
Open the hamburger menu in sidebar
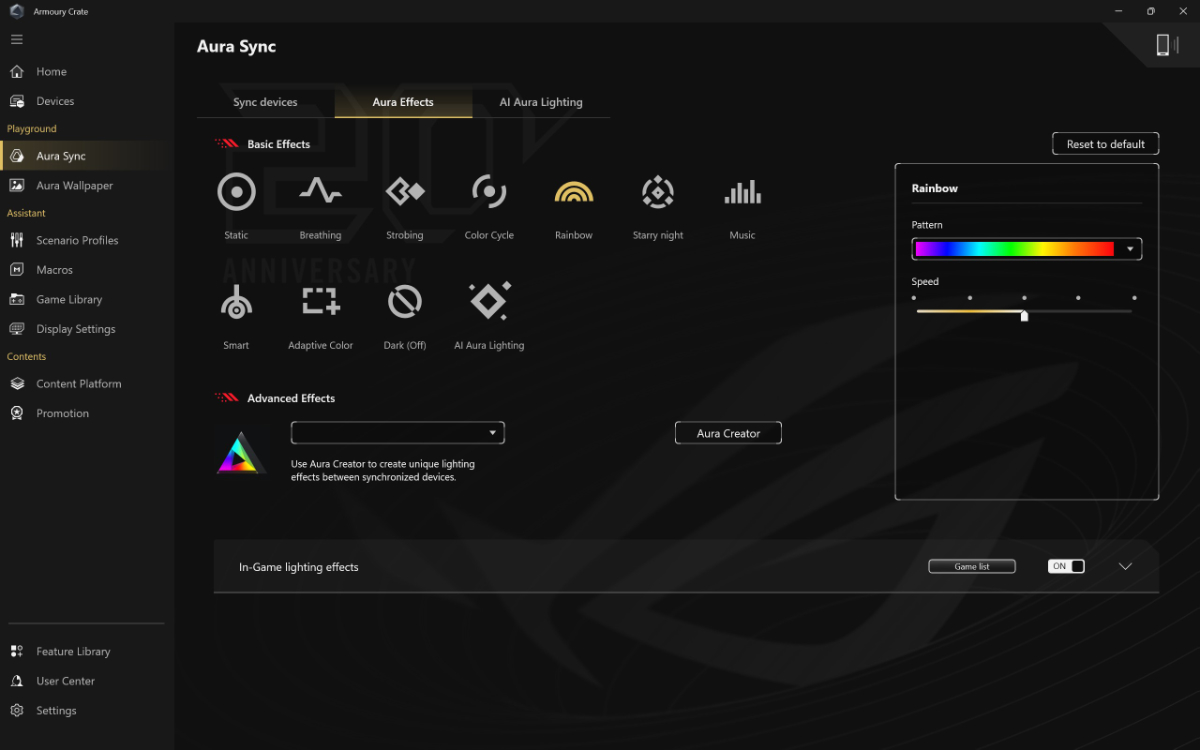coord(16,39)
